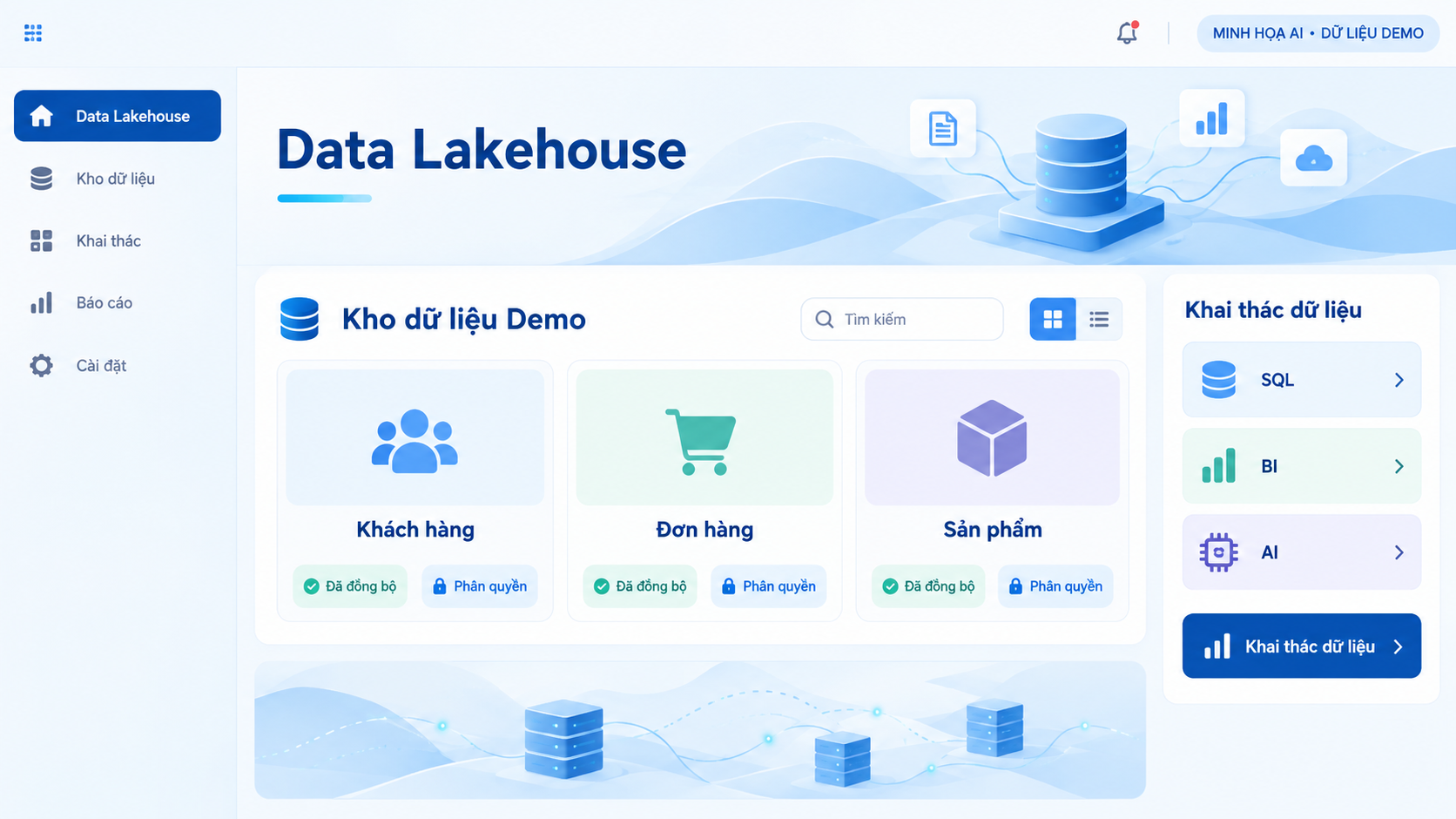The width and height of the screenshot is (1456, 819).
Task: Click the chart icon on the Khai thác dữ liệu button
Action: (x=1217, y=646)
